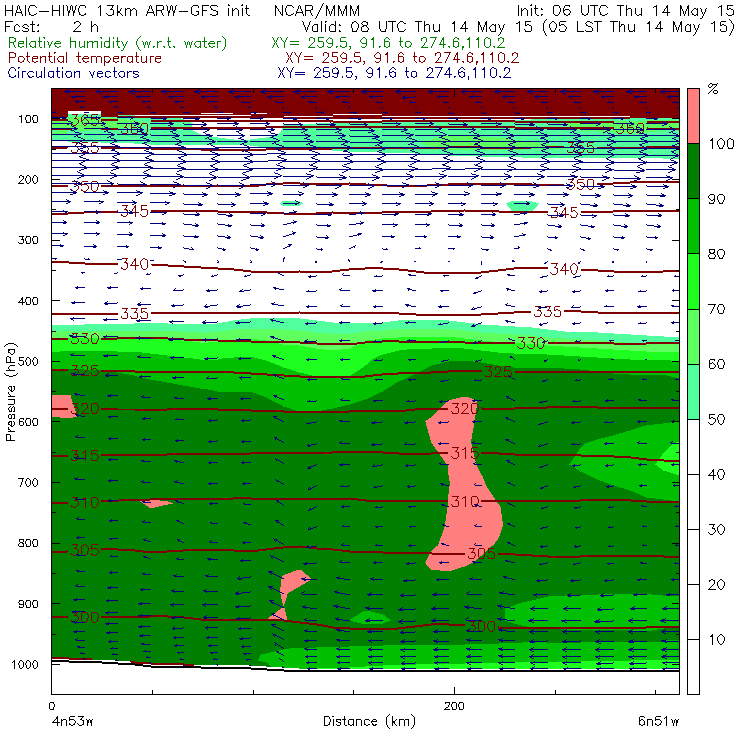Click the '0' distance axis label
The width and height of the screenshot is (740, 740).
tap(52, 706)
